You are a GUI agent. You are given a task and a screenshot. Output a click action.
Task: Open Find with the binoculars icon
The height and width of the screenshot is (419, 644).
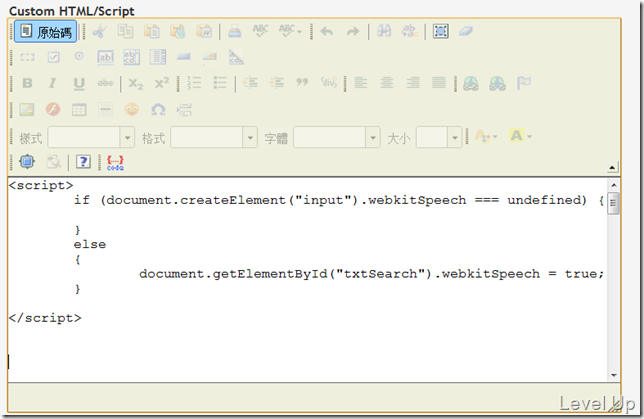(x=384, y=31)
